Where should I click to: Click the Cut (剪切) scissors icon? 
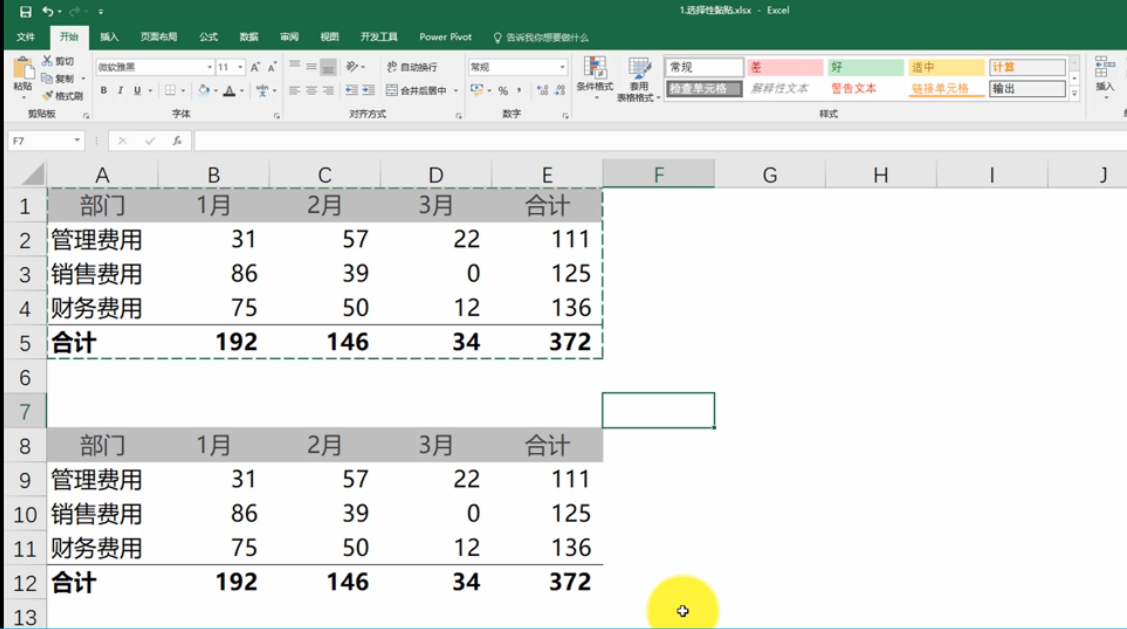[x=47, y=62]
